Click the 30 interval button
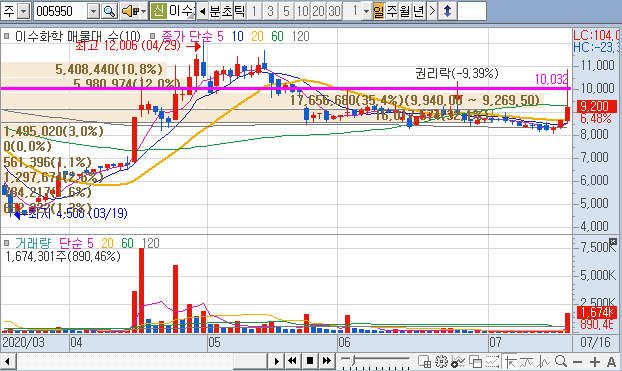This screenshot has height=371, width=622. pos(334,11)
